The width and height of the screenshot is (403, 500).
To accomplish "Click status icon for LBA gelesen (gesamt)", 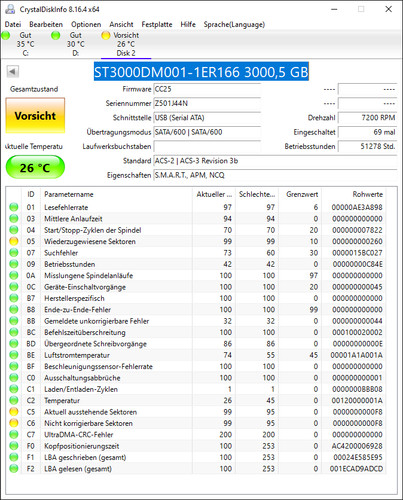I will click(14, 469).
